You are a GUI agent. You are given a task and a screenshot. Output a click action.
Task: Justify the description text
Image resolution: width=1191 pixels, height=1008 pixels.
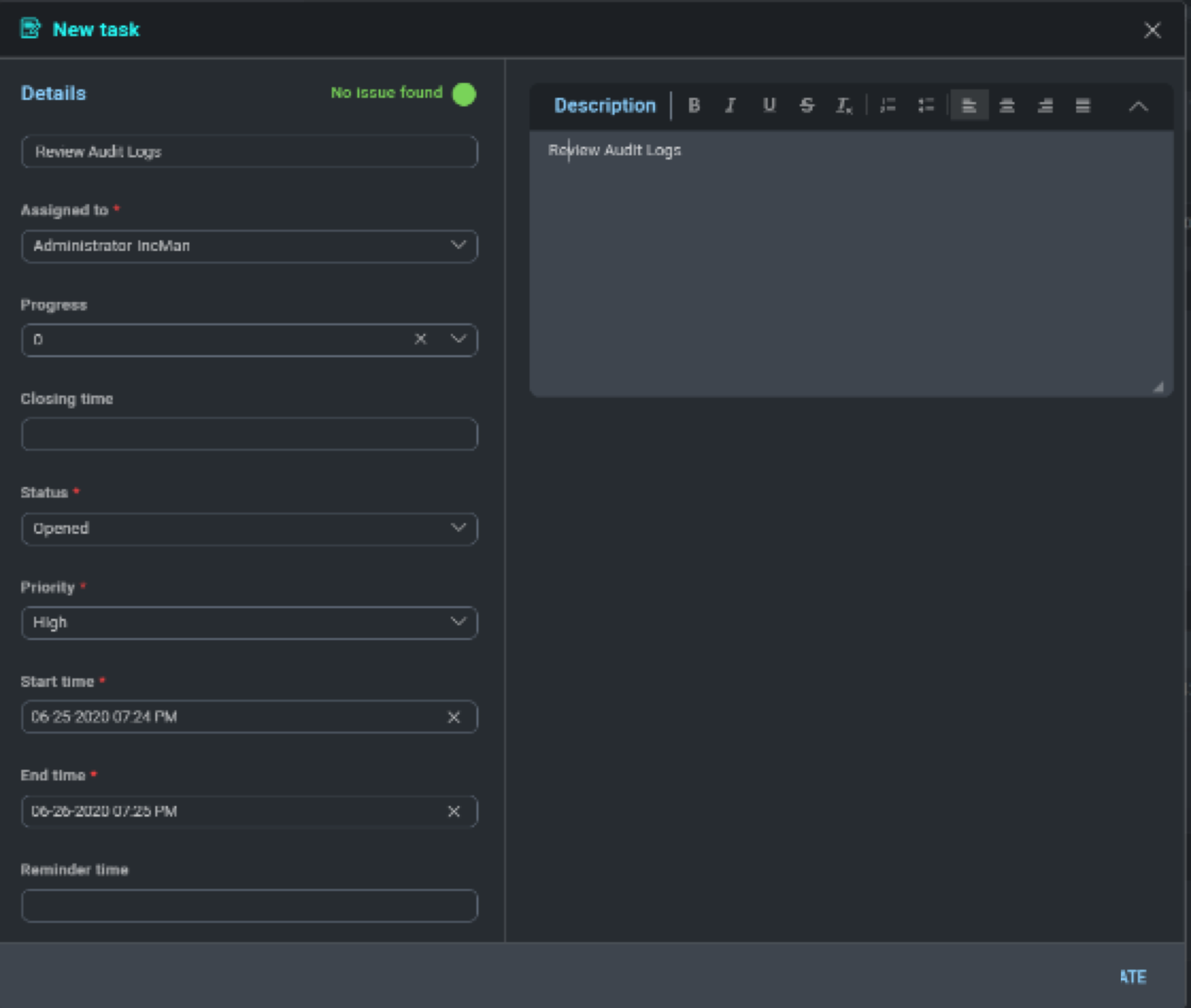[1083, 106]
